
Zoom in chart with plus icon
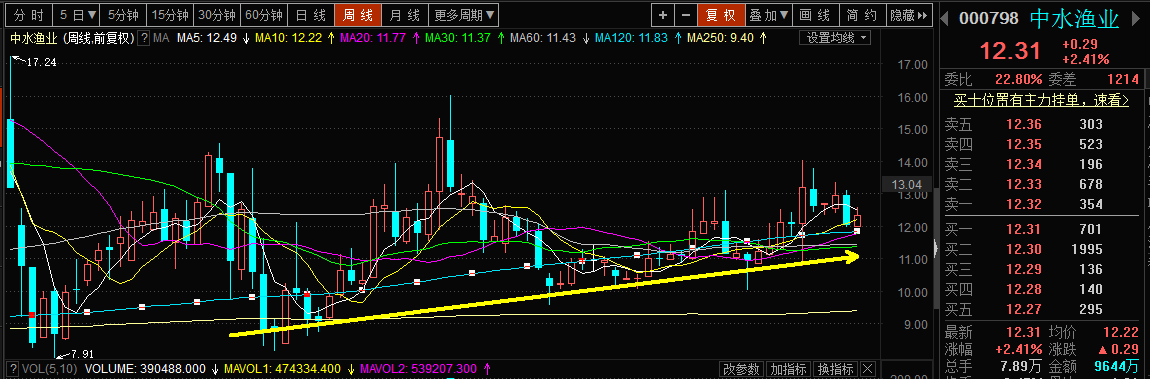pyautogui.click(x=663, y=15)
